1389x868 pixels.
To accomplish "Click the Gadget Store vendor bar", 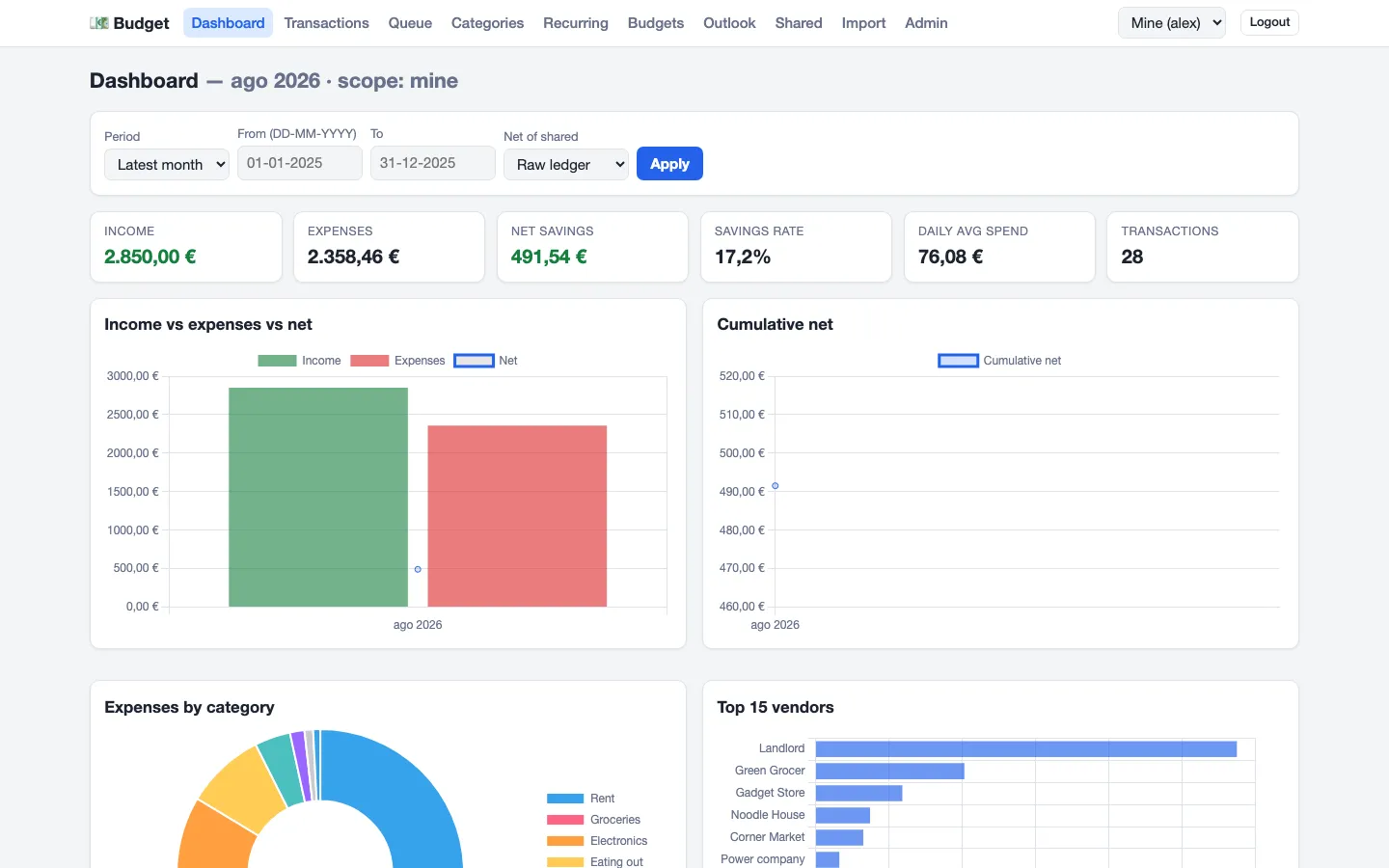I will click(x=858, y=793).
